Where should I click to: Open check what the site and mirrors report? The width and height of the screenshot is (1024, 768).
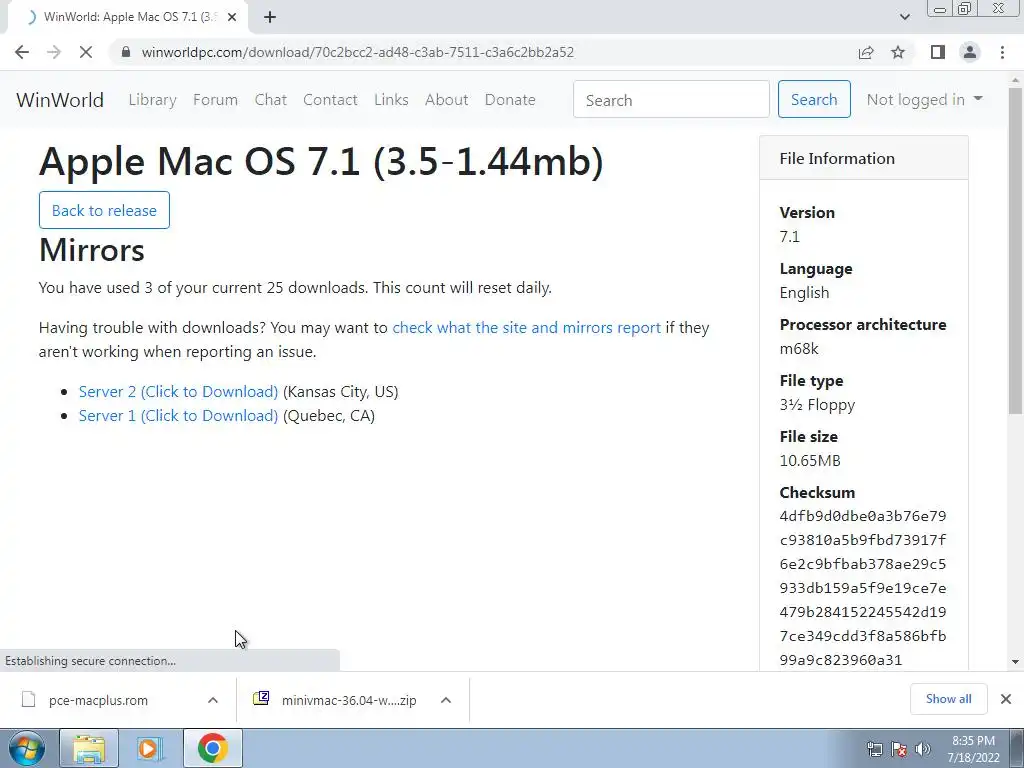[x=526, y=328]
